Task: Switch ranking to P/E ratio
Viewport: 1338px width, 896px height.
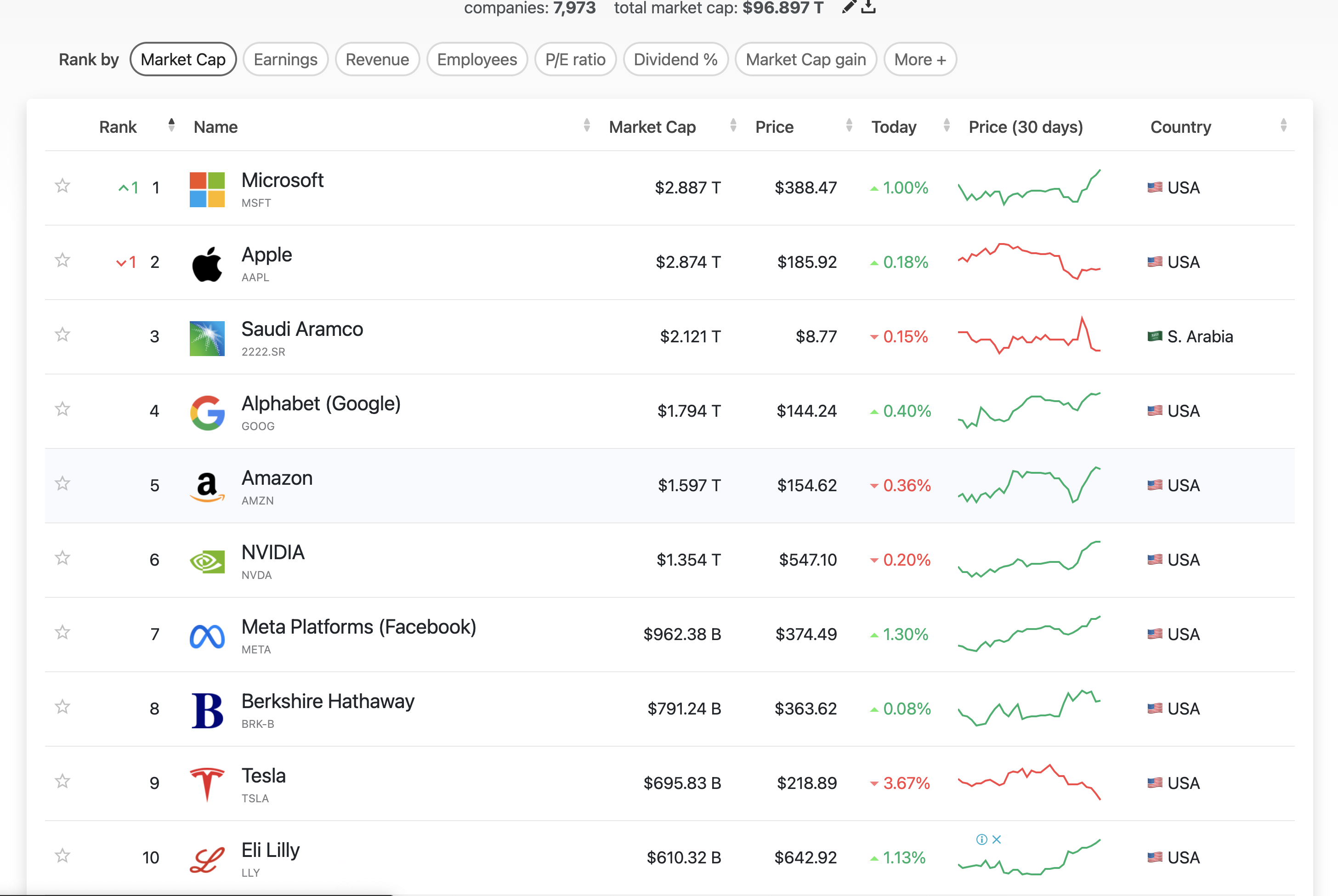Action: point(575,59)
